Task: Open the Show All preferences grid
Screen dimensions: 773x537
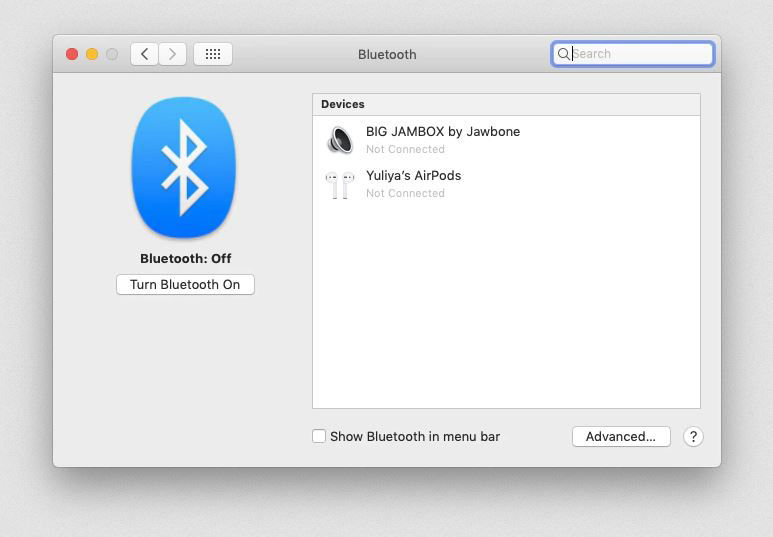Action: click(x=213, y=54)
